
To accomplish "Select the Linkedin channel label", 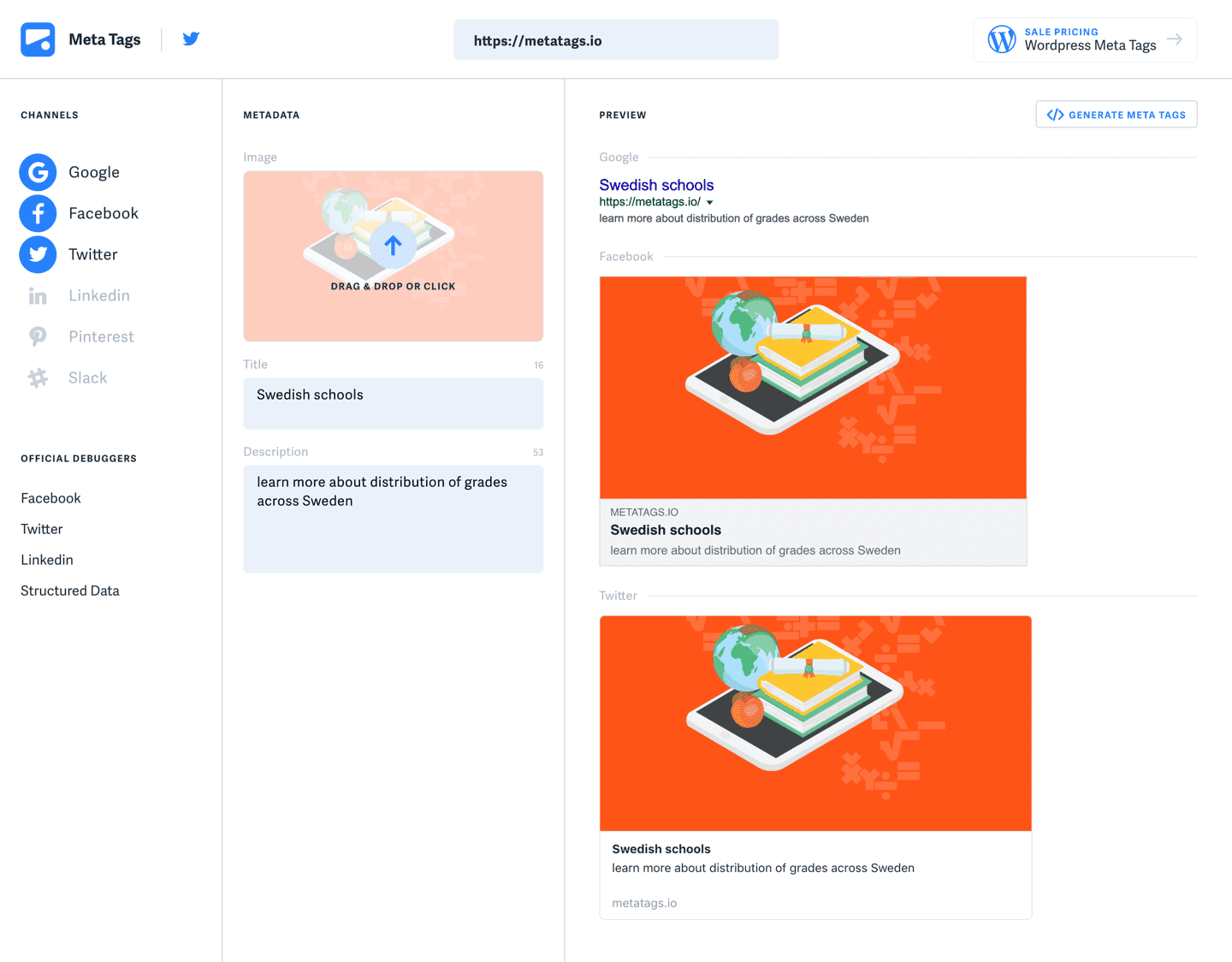I will click(99, 295).
